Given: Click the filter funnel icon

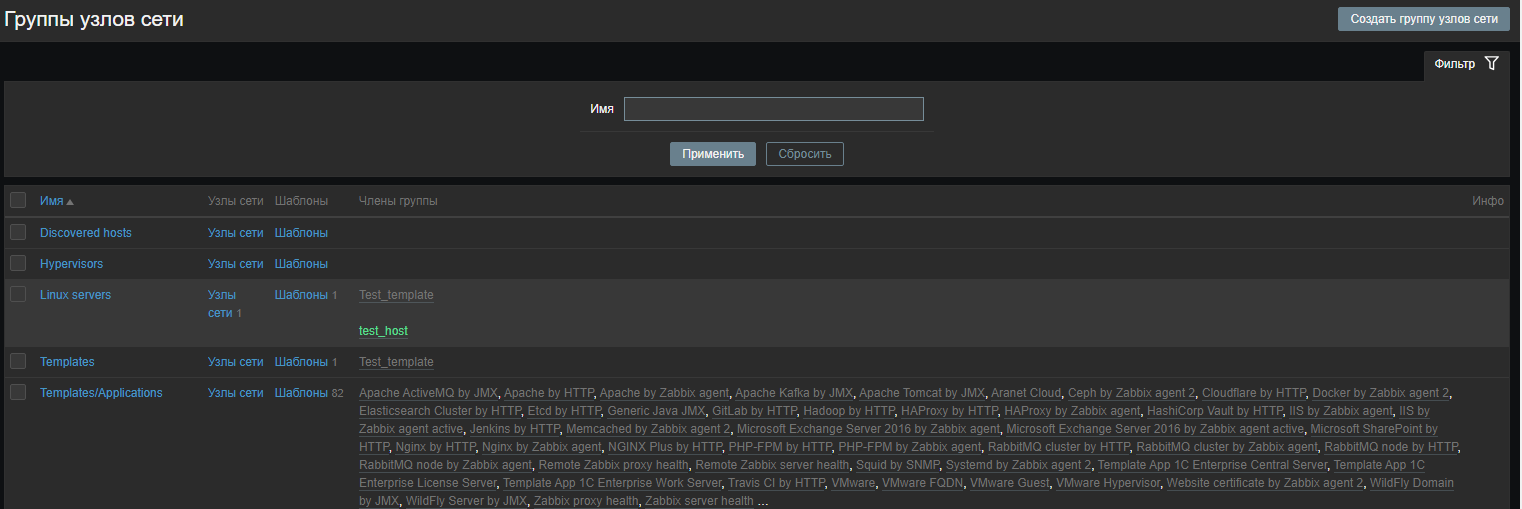Looking at the screenshot, I should click(x=1491, y=64).
